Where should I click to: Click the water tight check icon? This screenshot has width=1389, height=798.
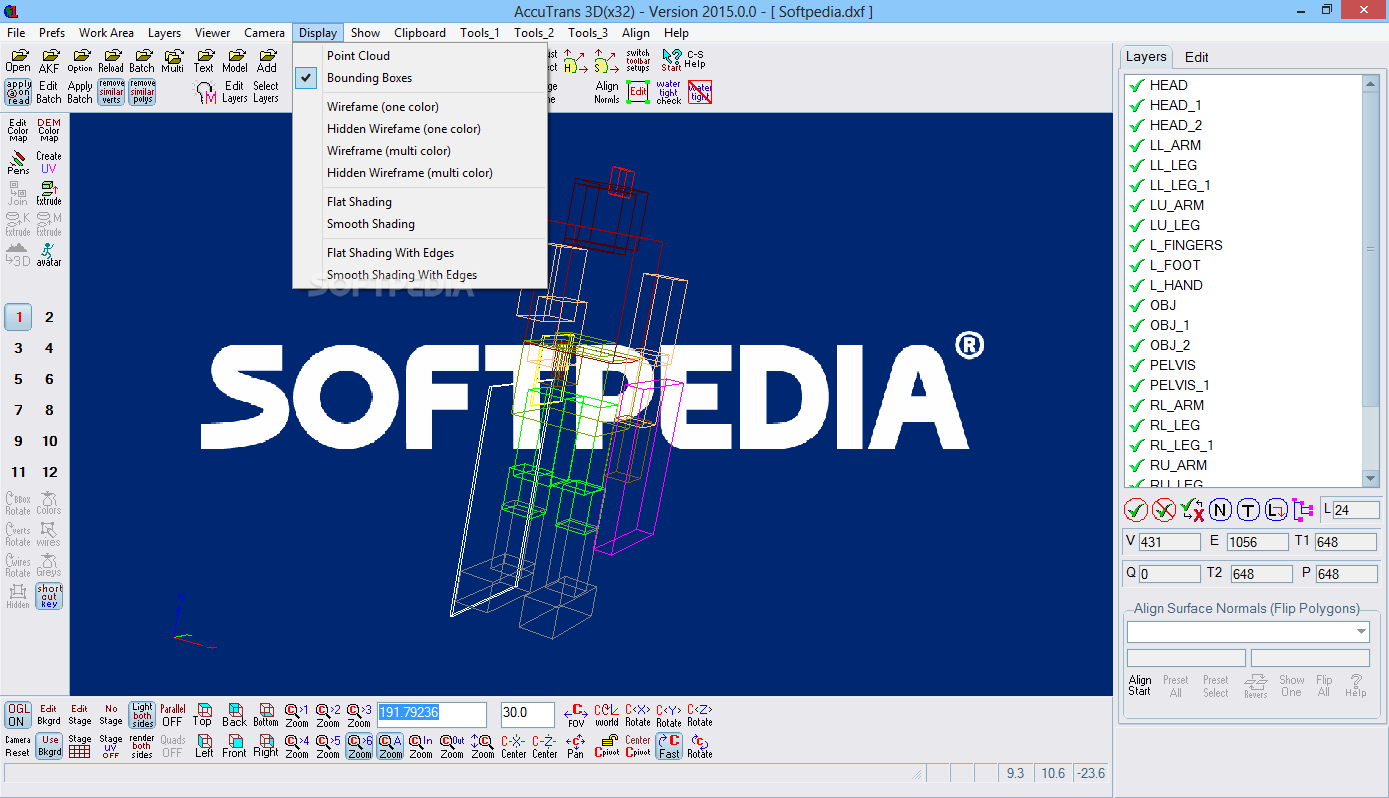669,92
